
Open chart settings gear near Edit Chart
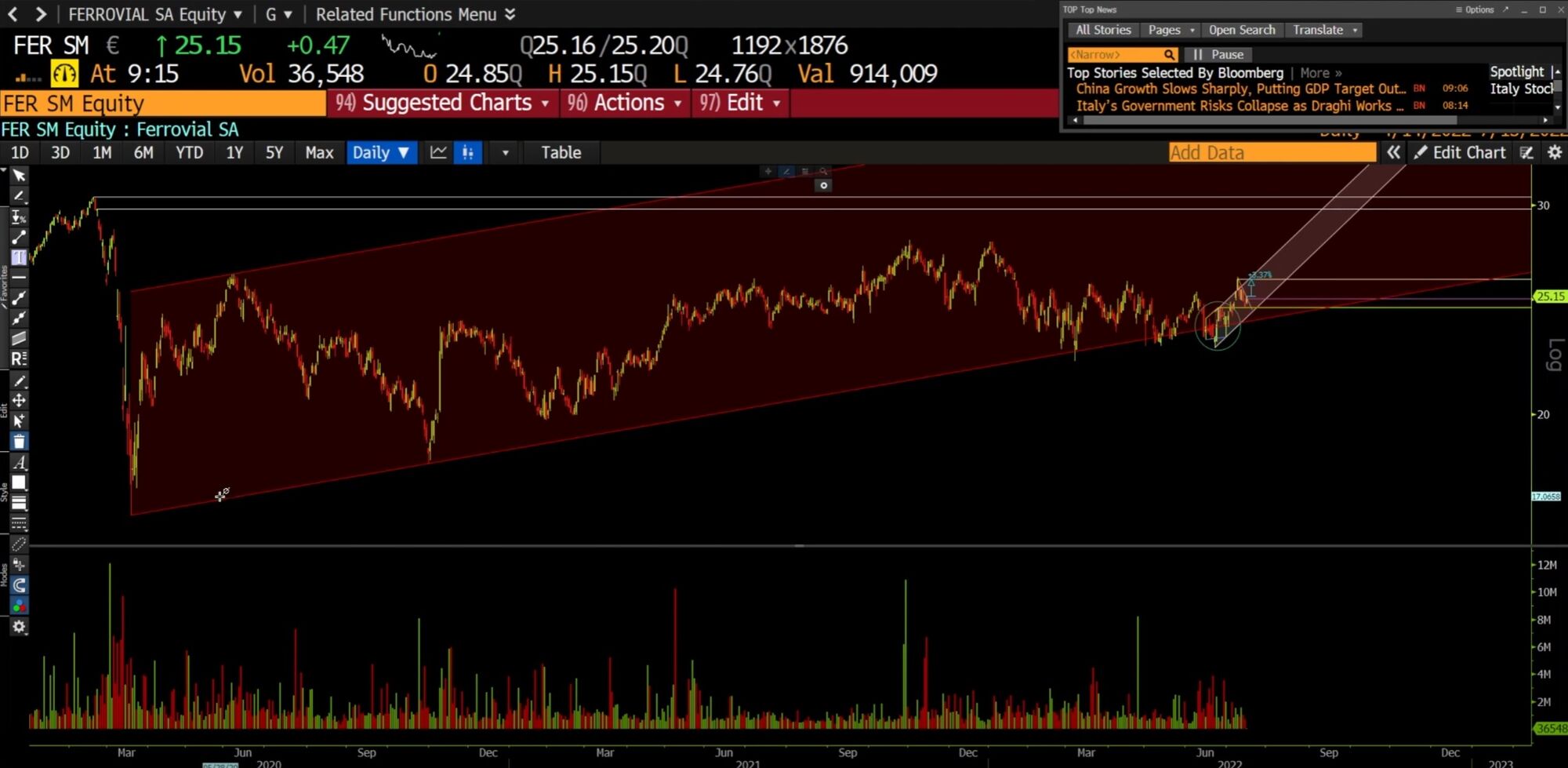point(1555,153)
